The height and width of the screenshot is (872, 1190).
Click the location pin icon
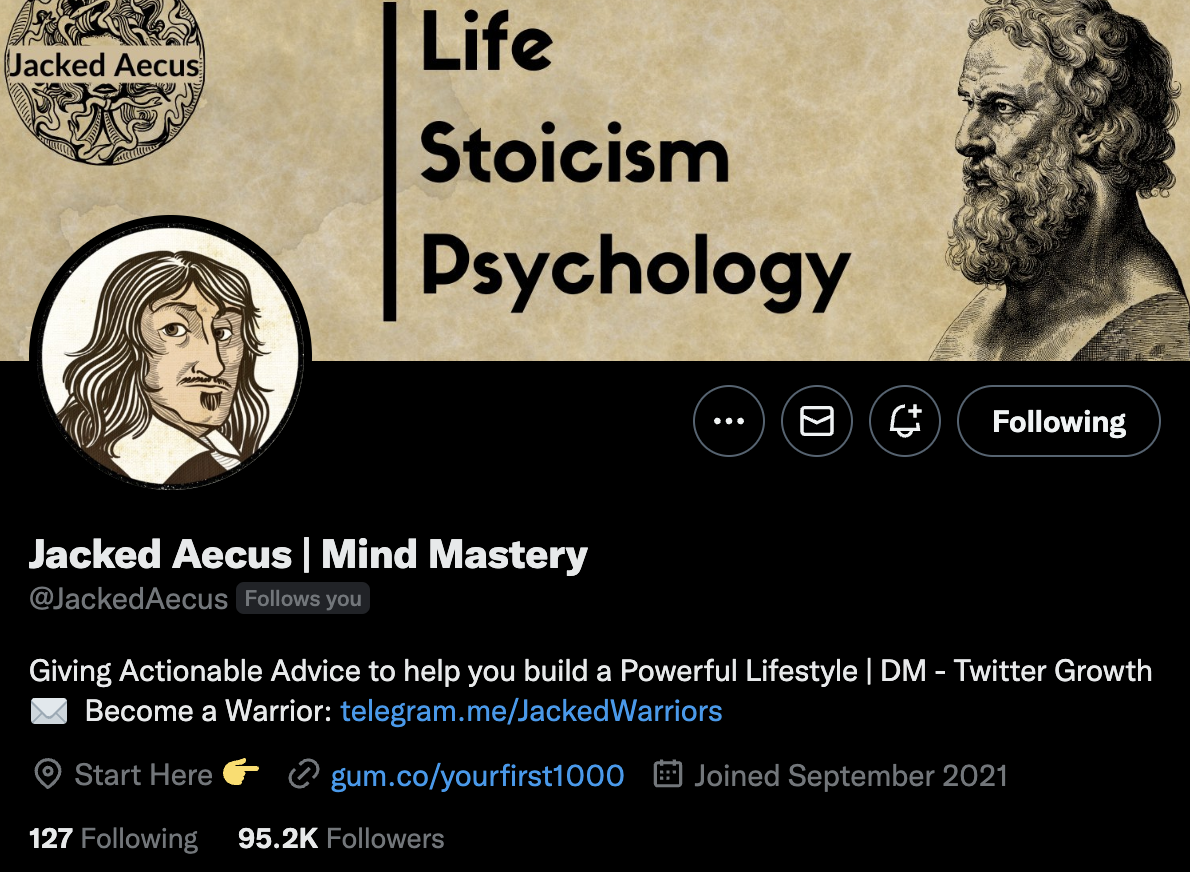coord(48,775)
